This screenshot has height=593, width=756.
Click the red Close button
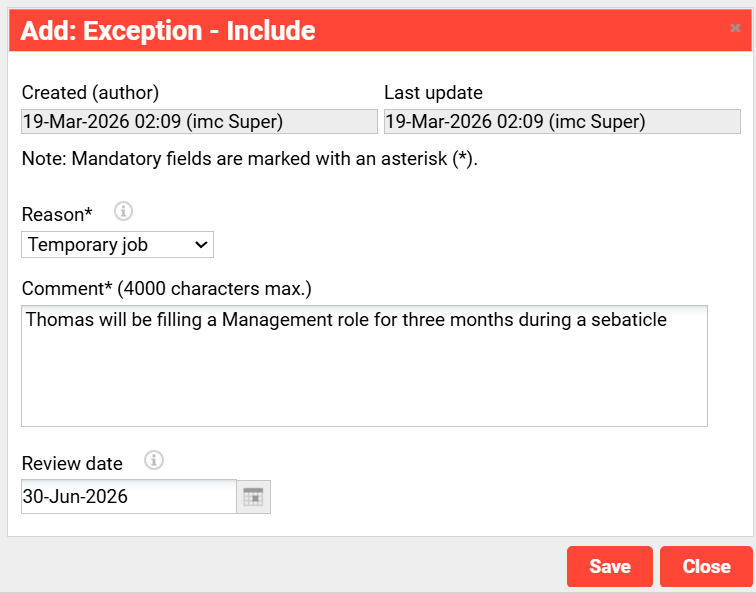706,566
